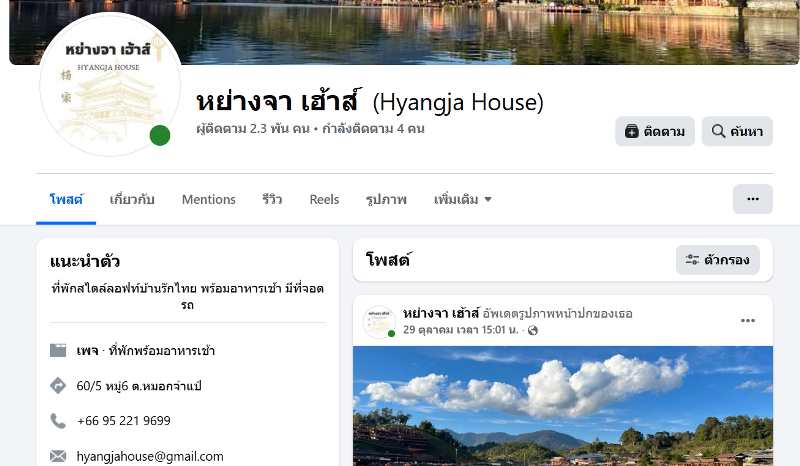The image size is (800, 466).
Task: Click the globe public-audience icon on post
Action: pyautogui.click(x=533, y=330)
